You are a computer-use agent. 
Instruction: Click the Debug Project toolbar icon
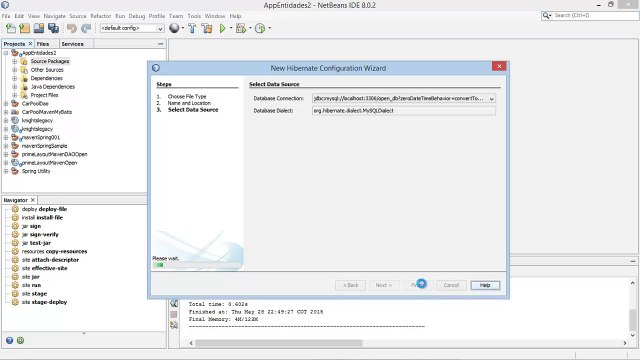241,28
